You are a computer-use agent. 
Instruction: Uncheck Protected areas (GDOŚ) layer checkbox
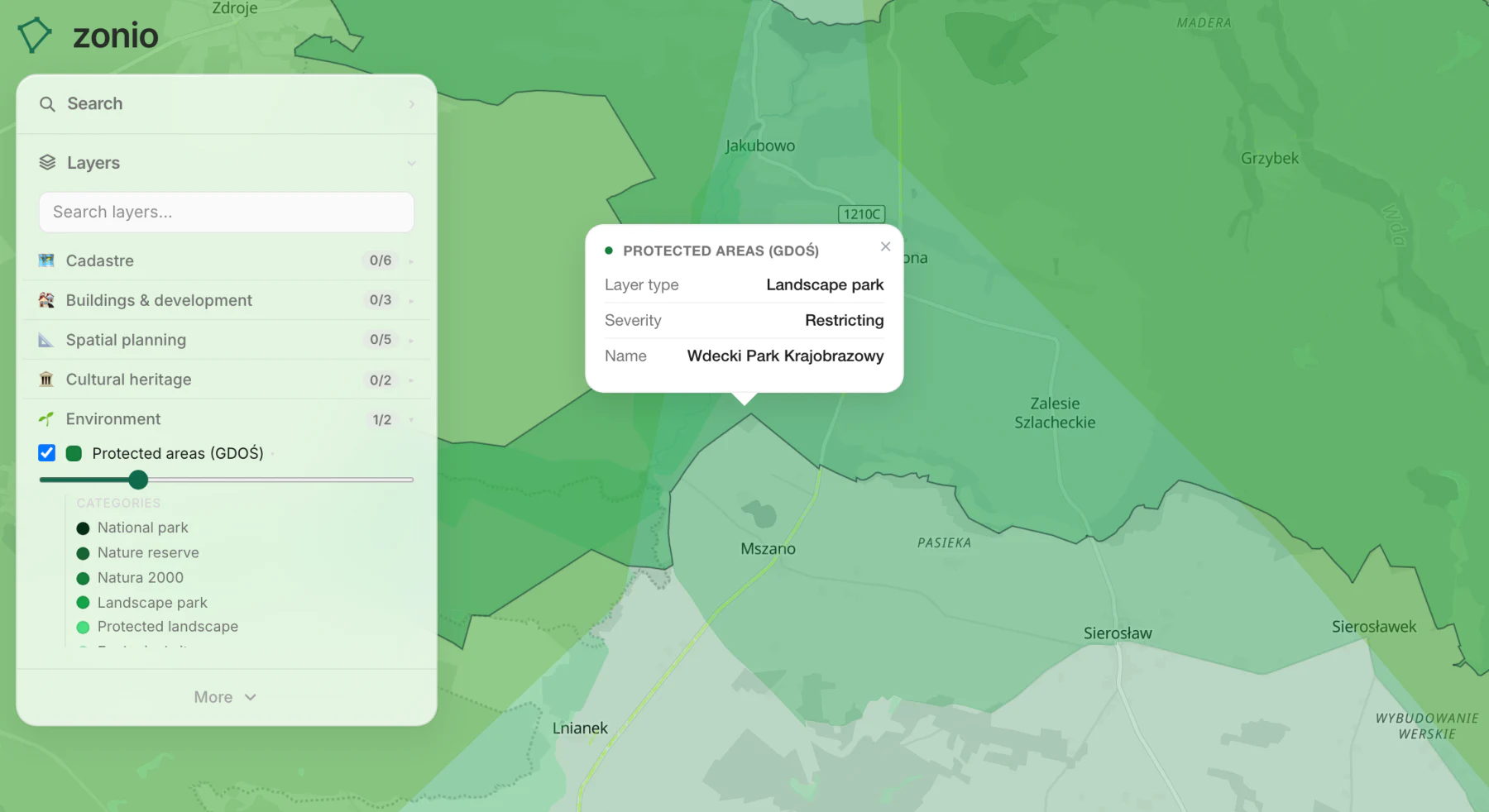[47, 453]
